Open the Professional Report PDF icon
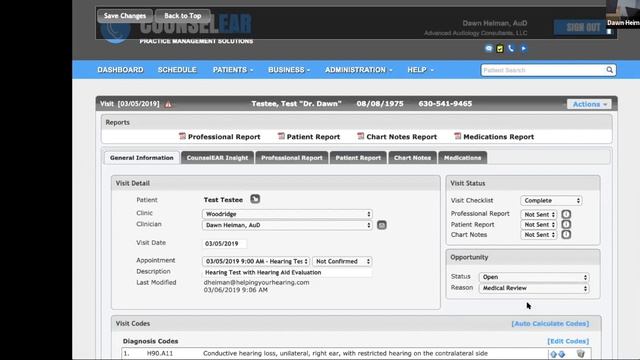The height and width of the screenshot is (360, 640). coord(182,136)
